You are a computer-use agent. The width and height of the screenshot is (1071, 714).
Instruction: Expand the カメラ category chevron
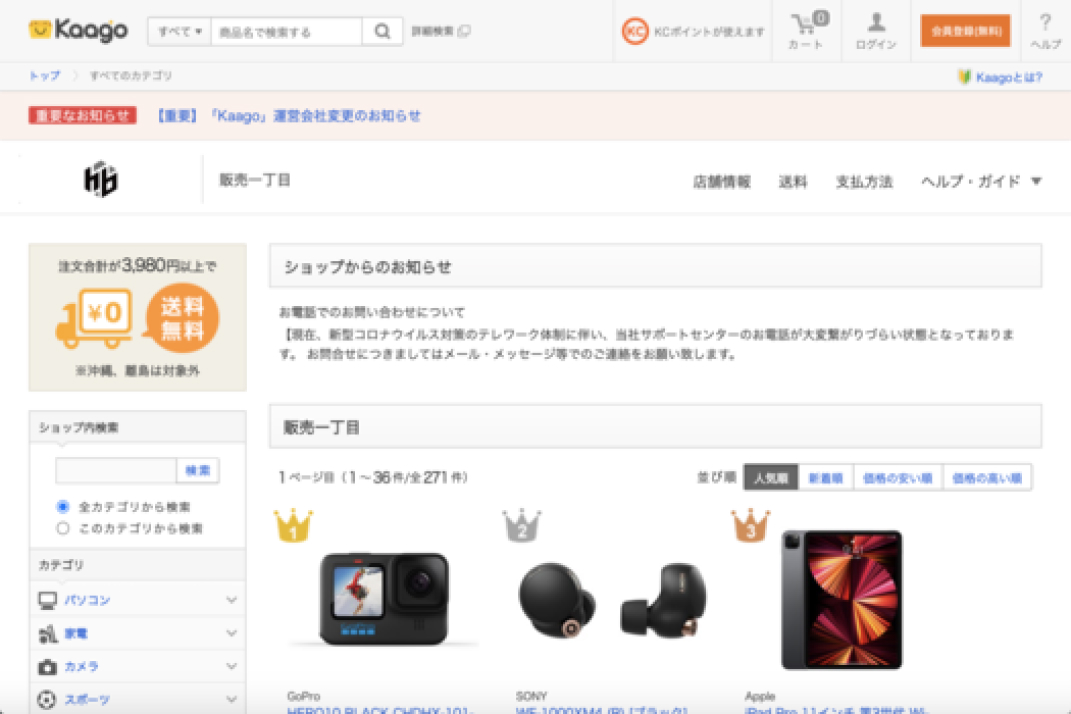[232, 666]
